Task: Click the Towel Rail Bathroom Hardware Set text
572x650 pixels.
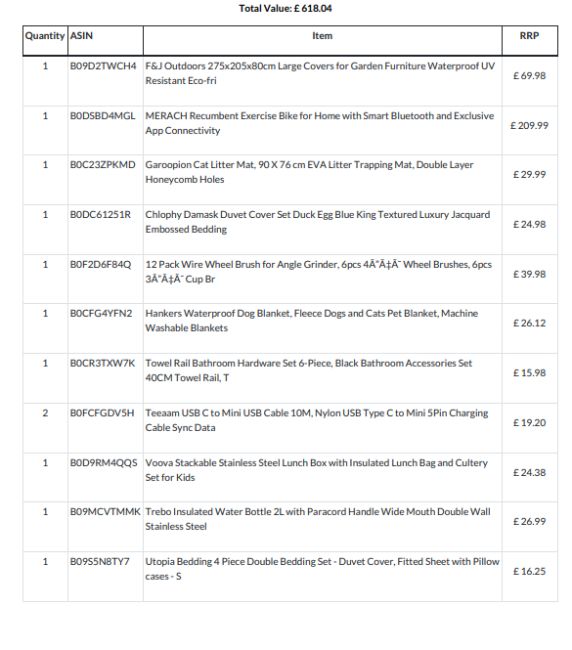Action: pos(308,370)
